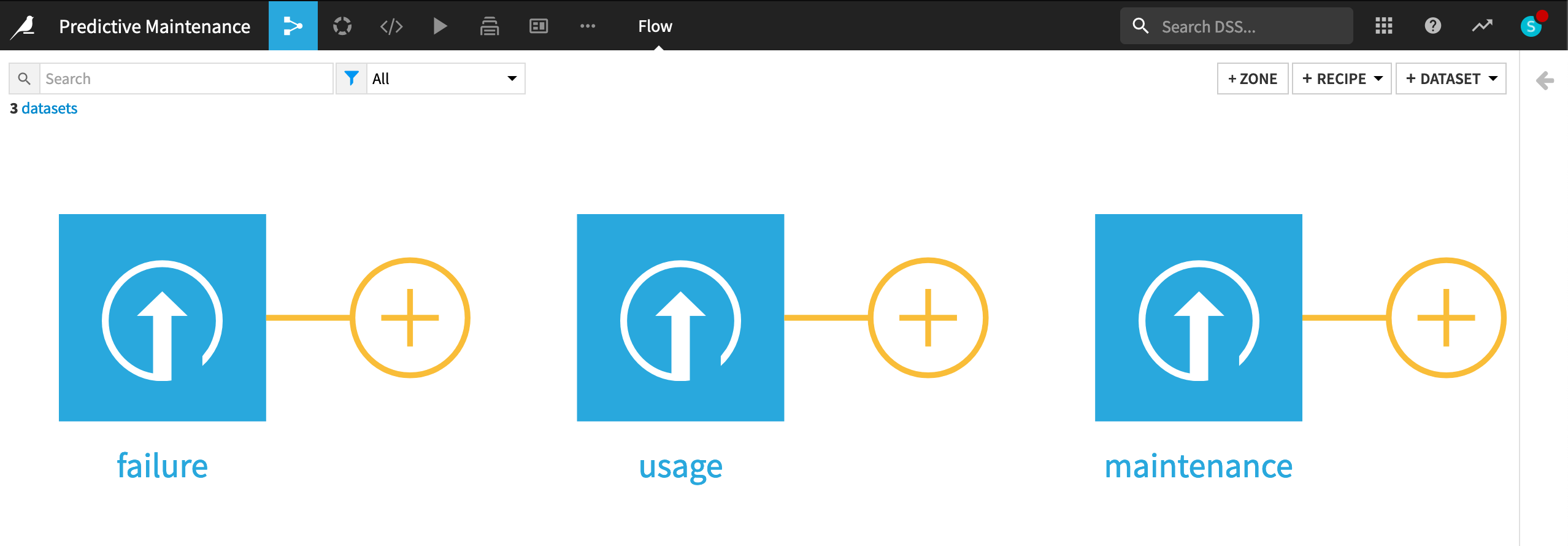Image resolution: width=1568 pixels, height=546 pixels.
Task: Click the Jobs play icon
Action: coord(440,25)
